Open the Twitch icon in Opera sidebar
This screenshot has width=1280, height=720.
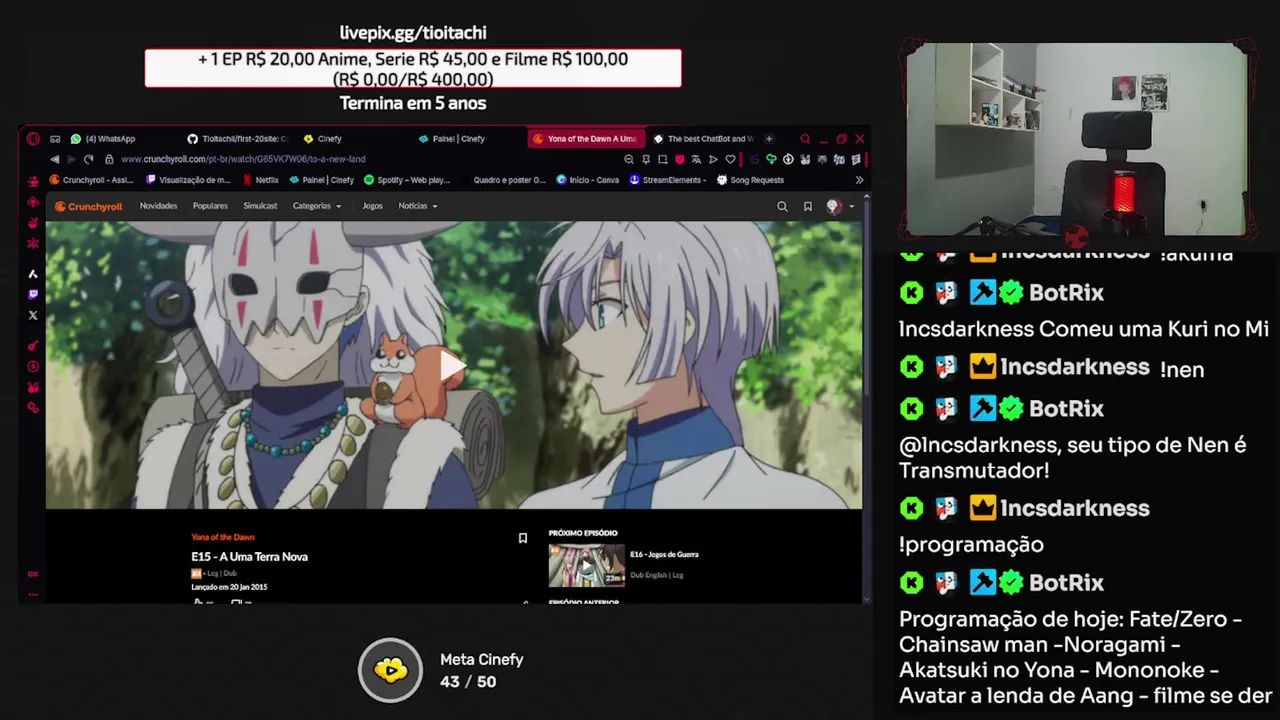click(x=33, y=295)
